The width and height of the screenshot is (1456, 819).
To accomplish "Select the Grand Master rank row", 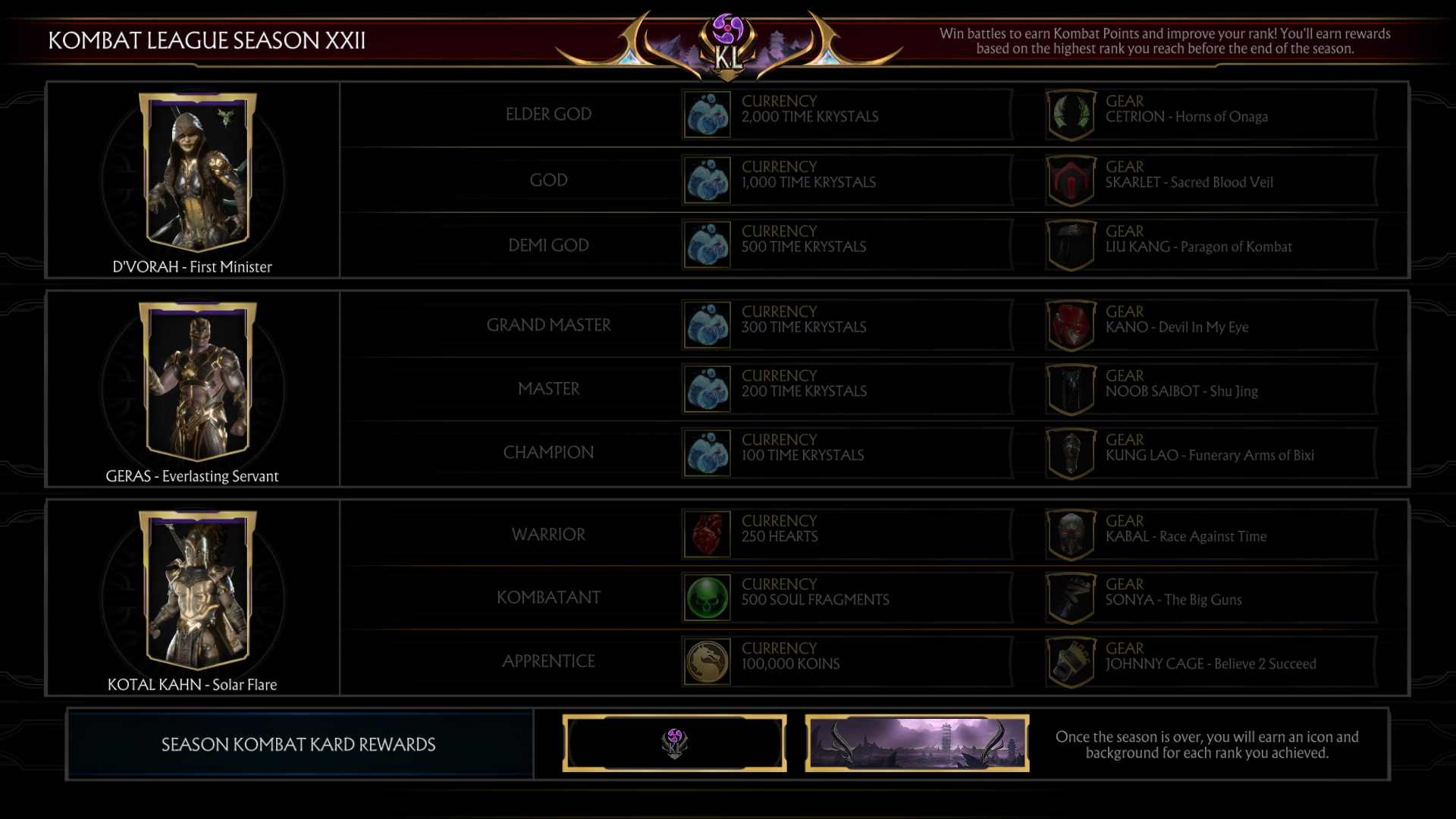I will click(874, 325).
